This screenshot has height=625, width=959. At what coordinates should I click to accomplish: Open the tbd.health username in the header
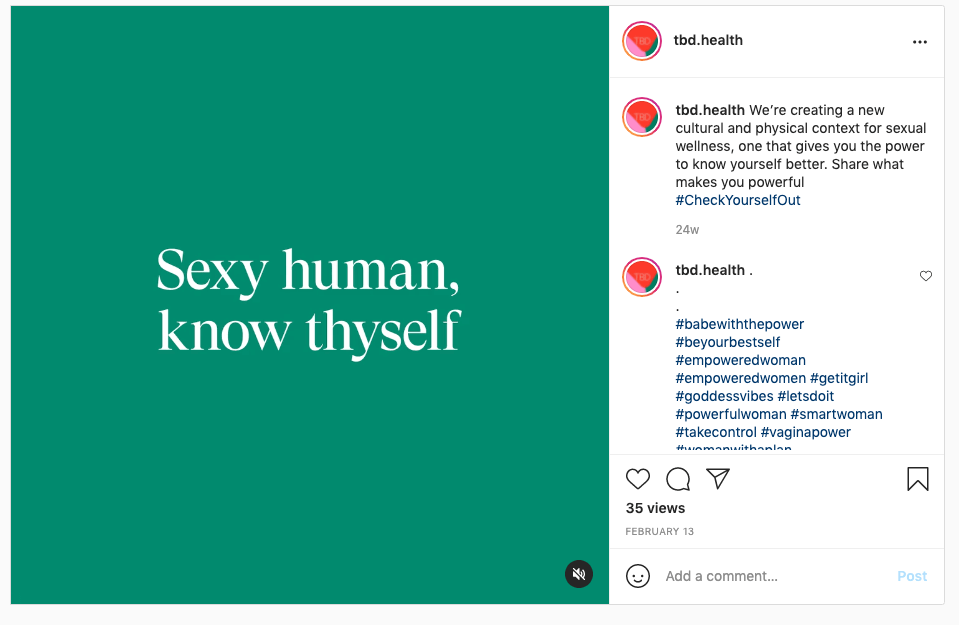708,40
